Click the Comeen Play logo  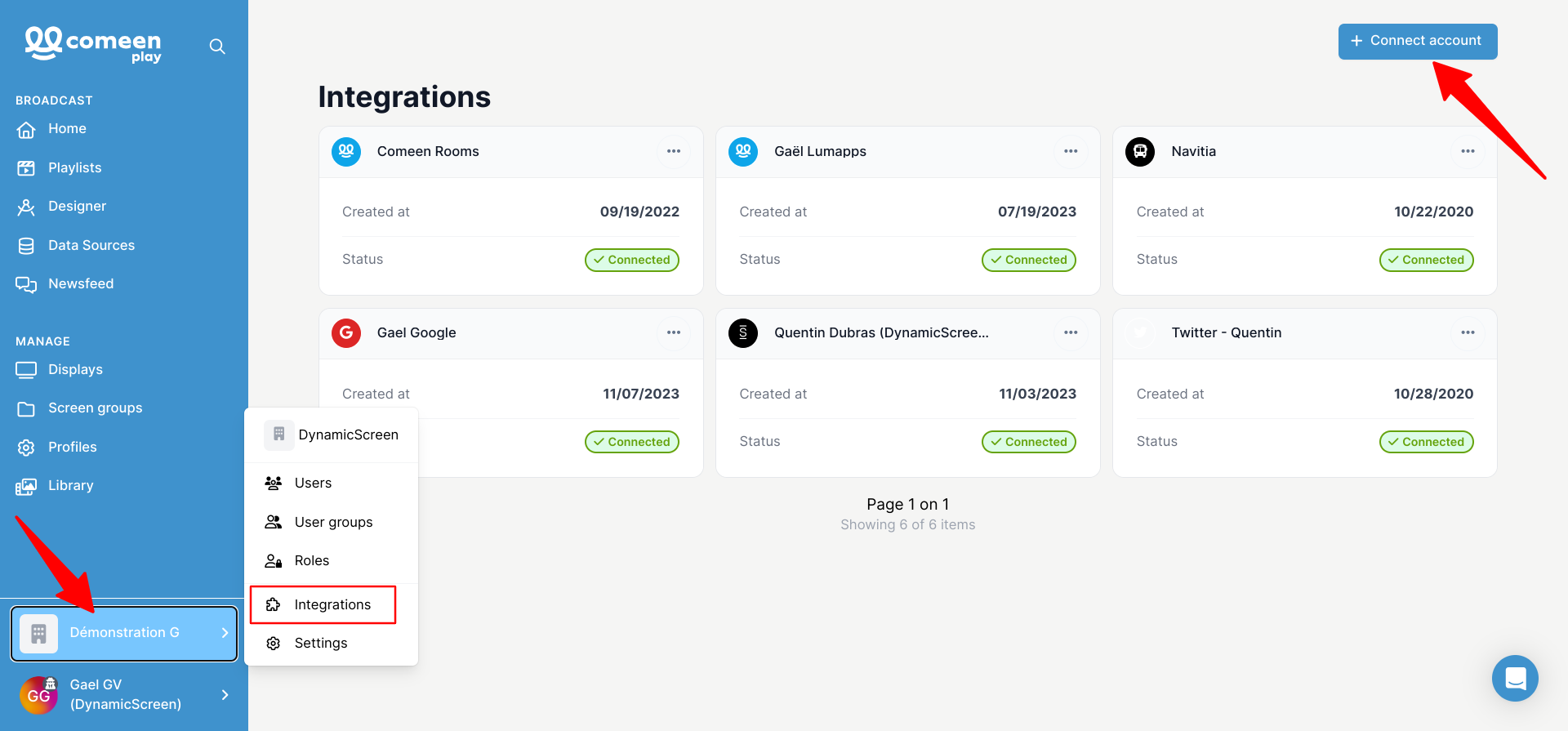click(93, 44)
